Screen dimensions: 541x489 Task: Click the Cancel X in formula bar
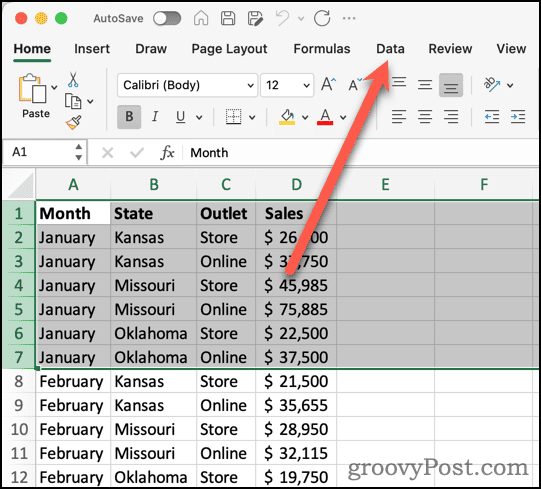[x=108, y=153]
